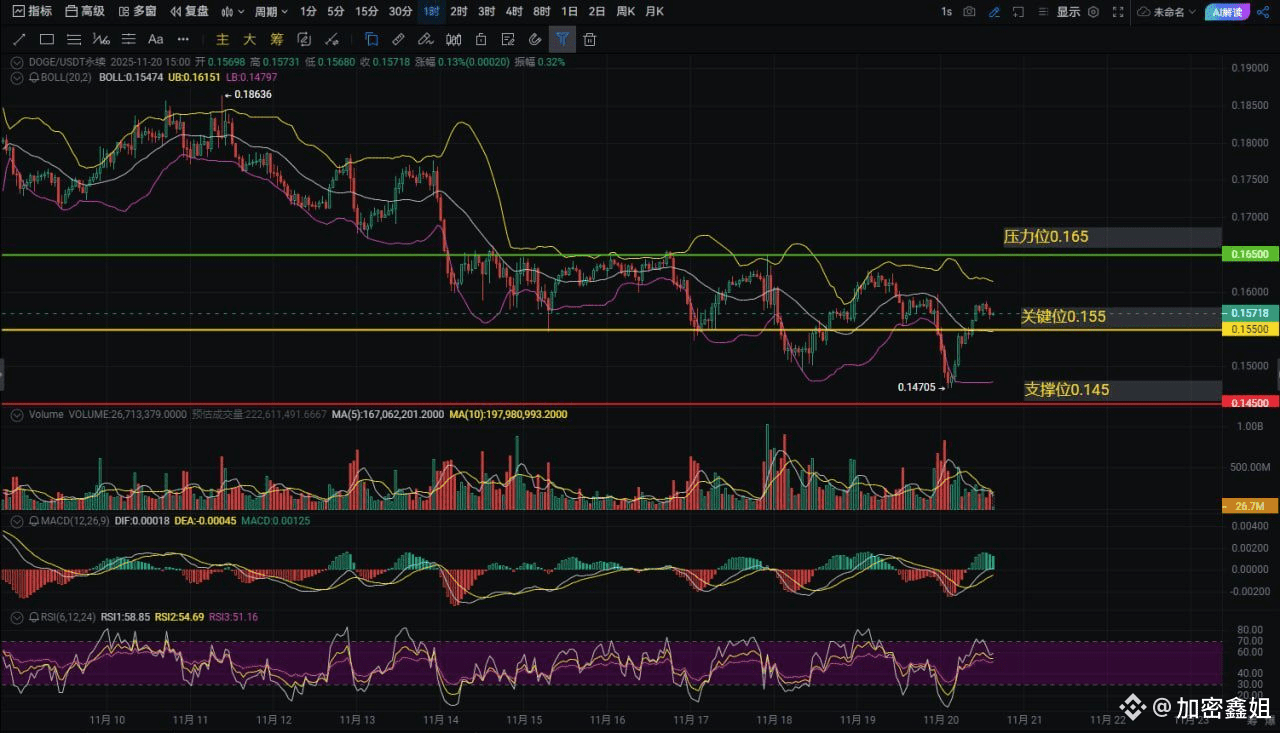Take a chart screenshot with camera icon

tap(969, 12)
